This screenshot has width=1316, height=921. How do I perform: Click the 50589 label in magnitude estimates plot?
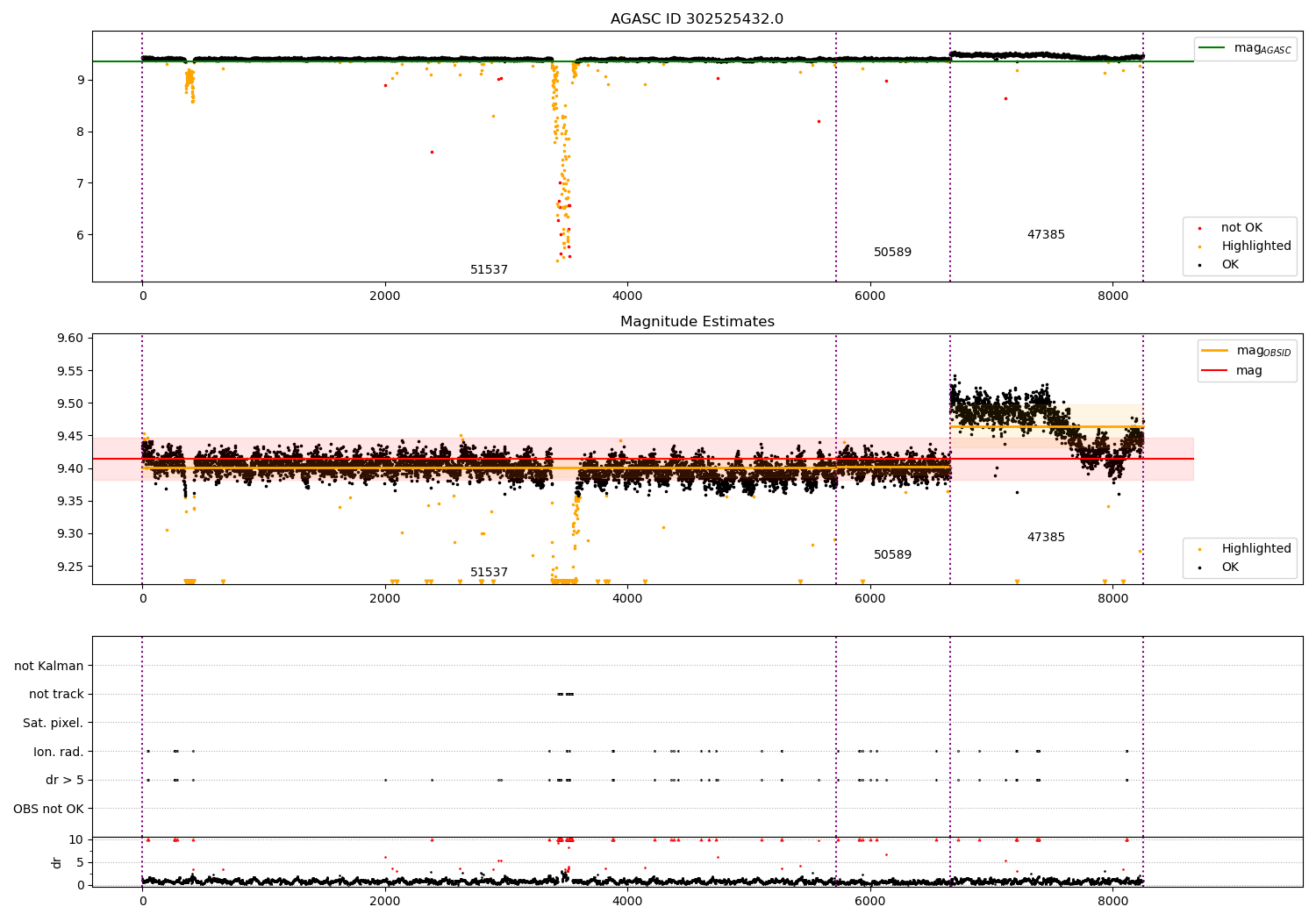point(892,555)
